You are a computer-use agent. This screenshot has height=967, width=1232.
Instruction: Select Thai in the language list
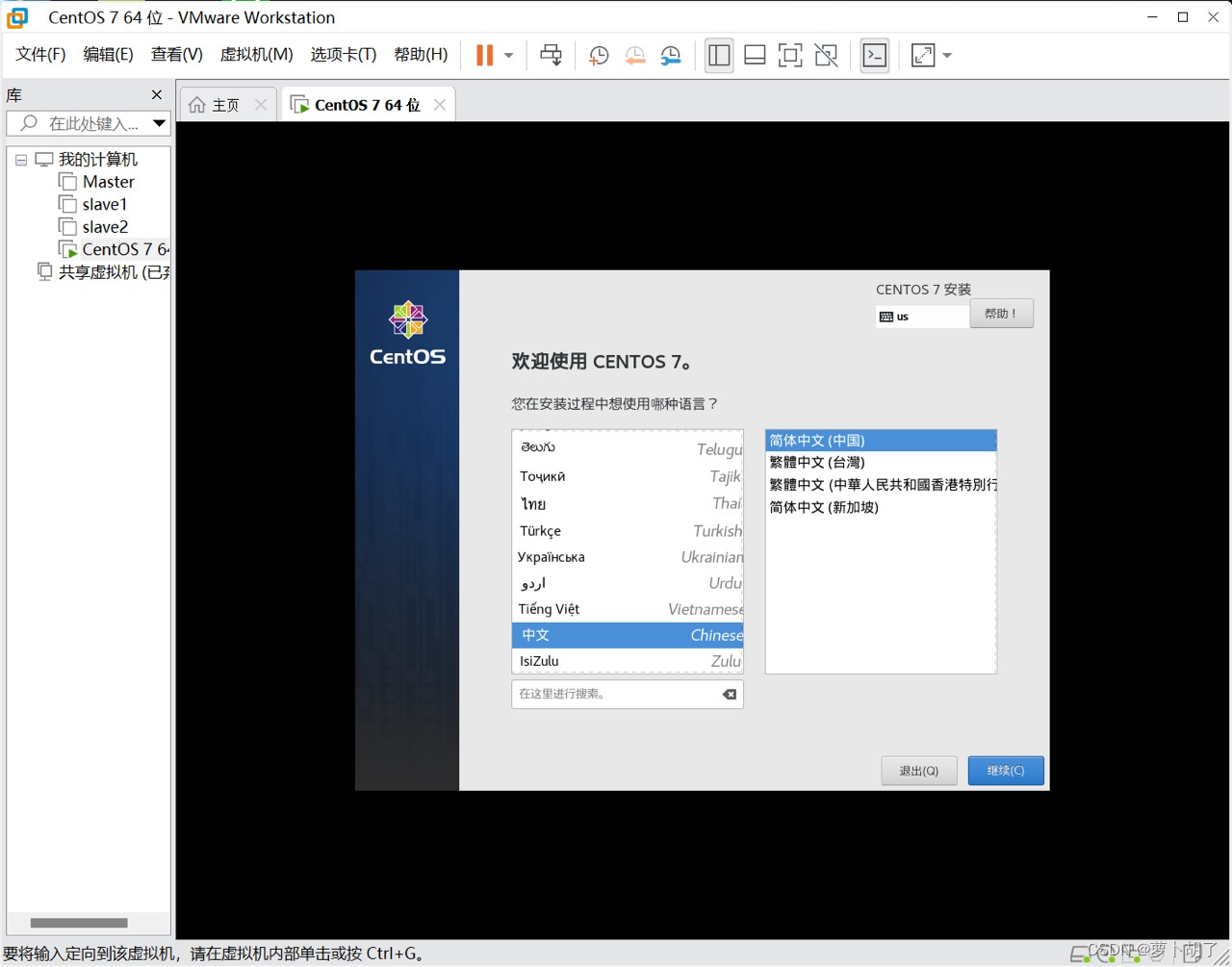pos(628,503)
